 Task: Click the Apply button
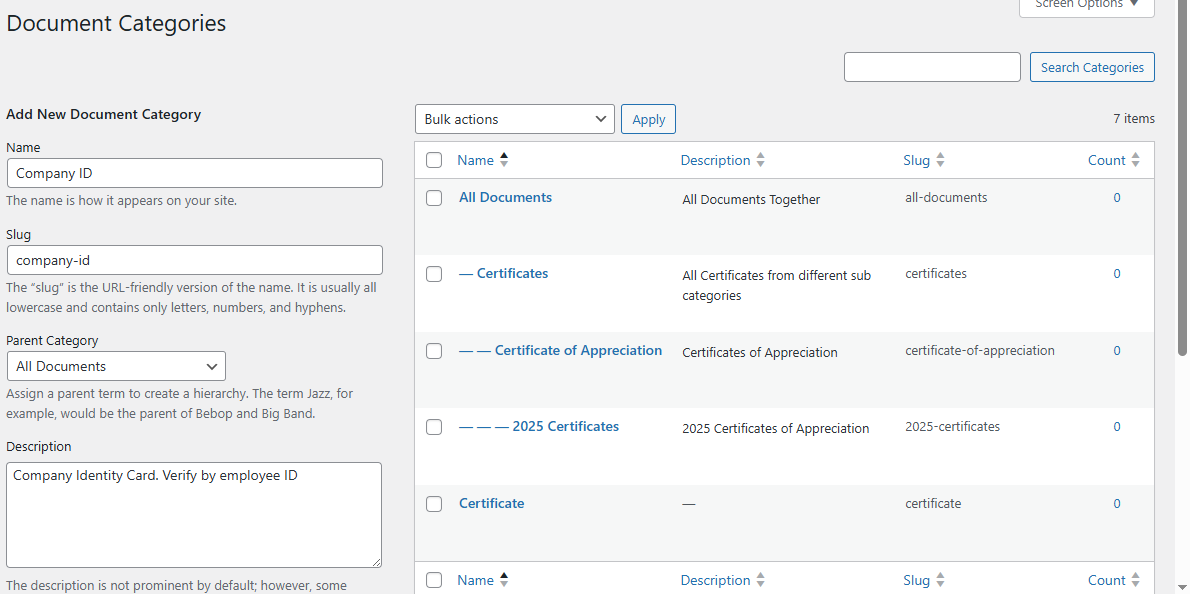(x=648, y=118)
